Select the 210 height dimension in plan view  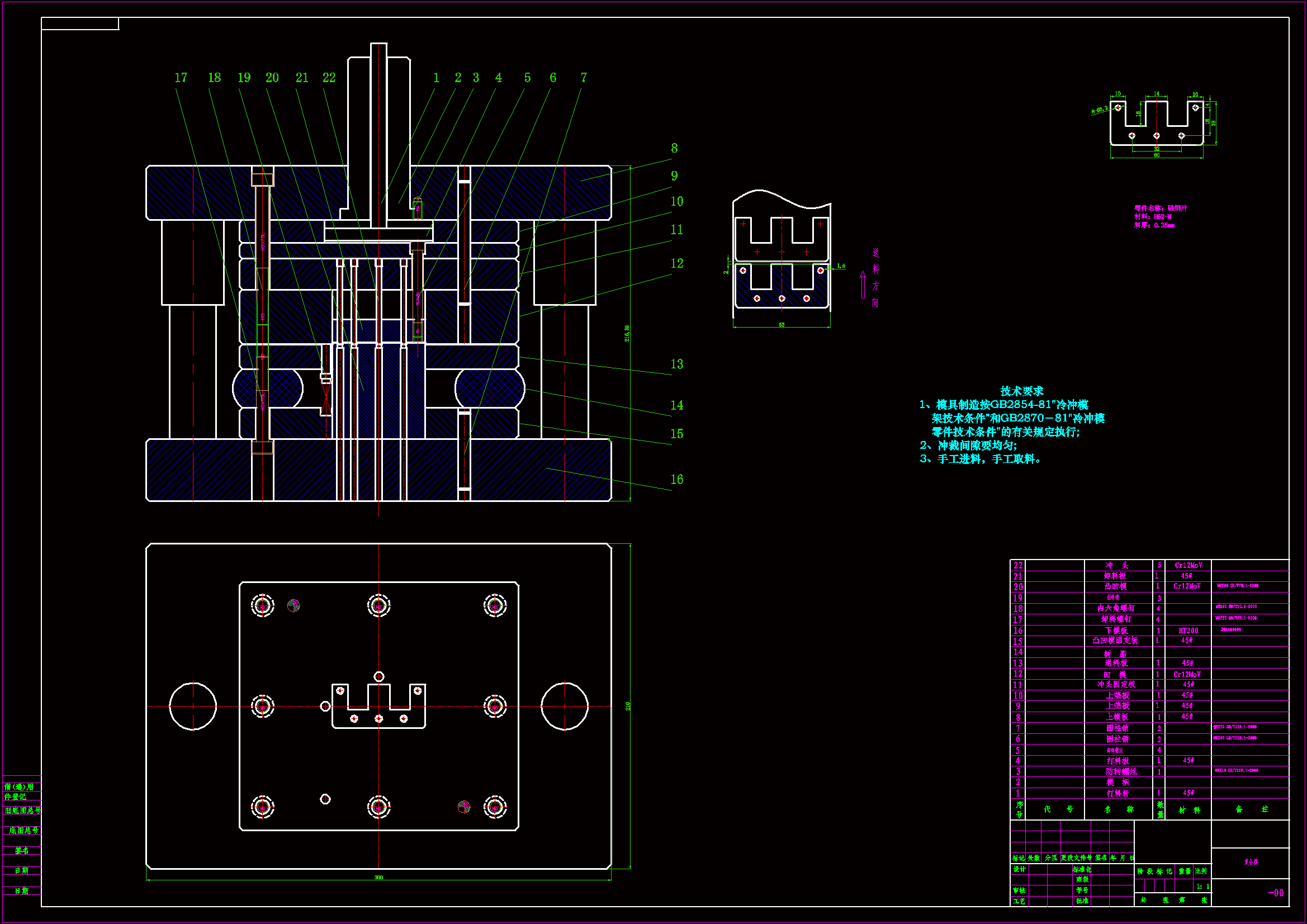(x=628, y=706)
